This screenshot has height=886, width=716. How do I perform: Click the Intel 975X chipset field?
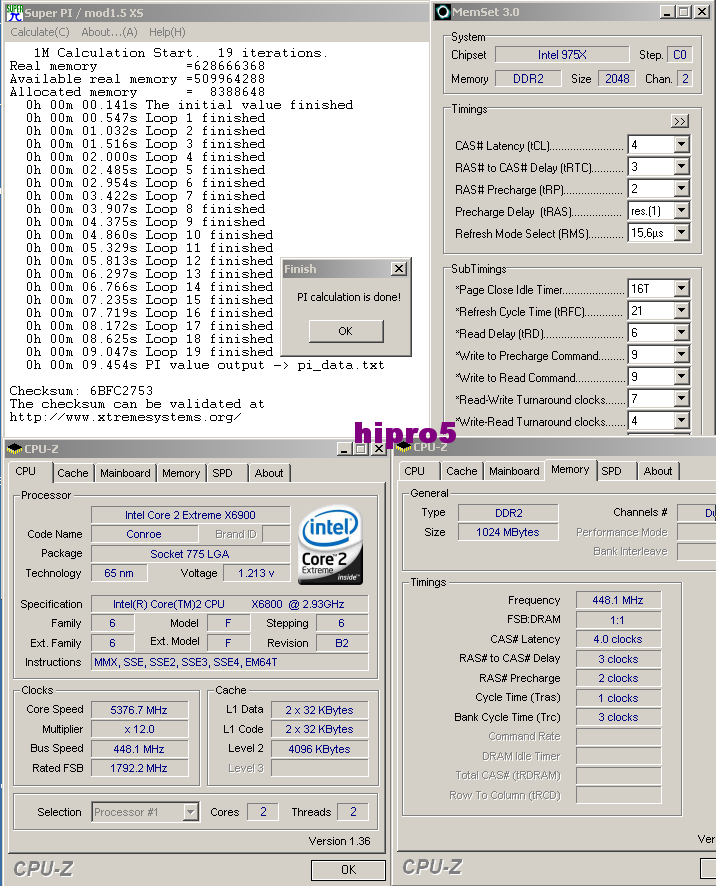[562, 55]
